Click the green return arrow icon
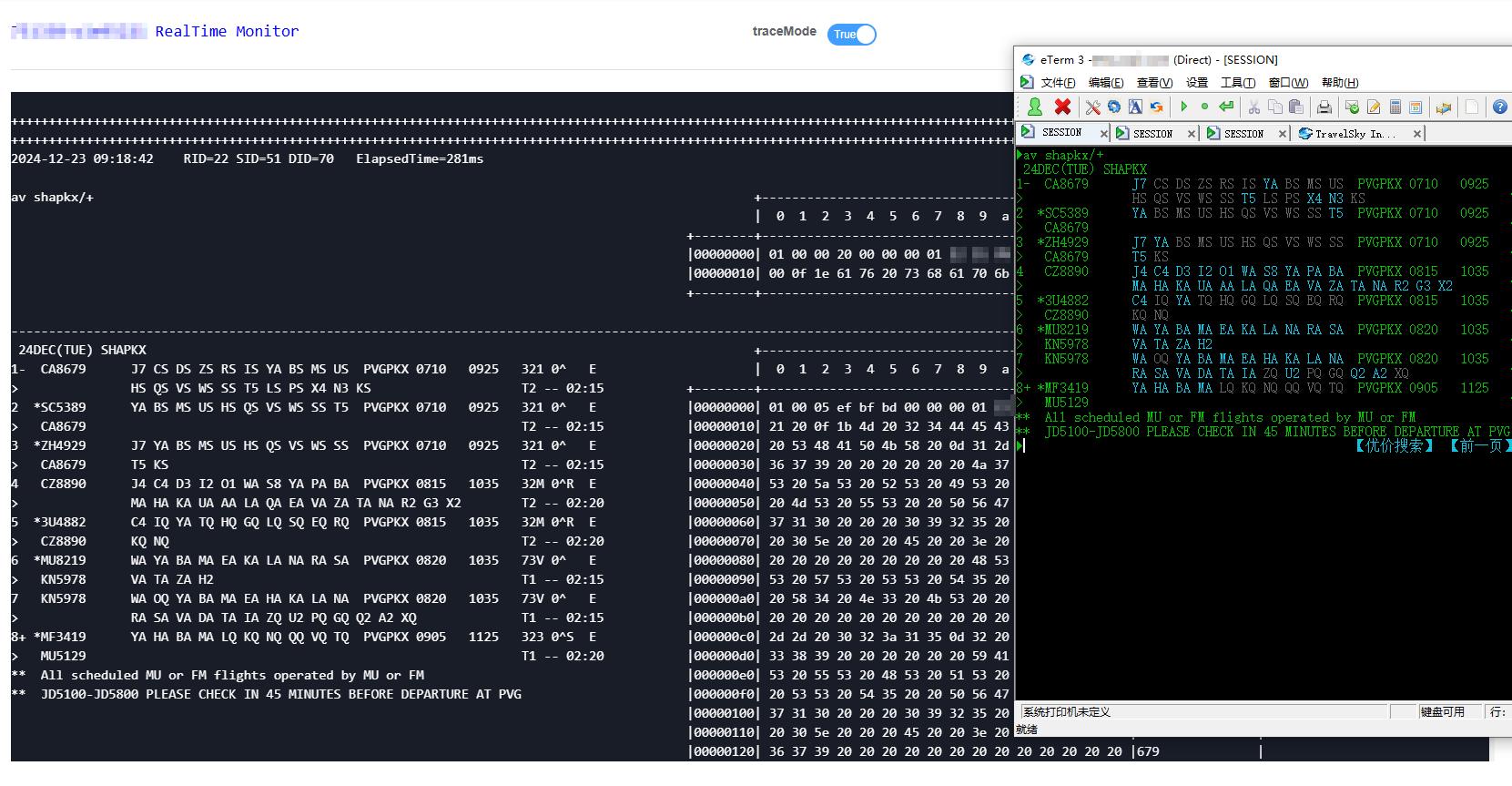 [1226, 107]
